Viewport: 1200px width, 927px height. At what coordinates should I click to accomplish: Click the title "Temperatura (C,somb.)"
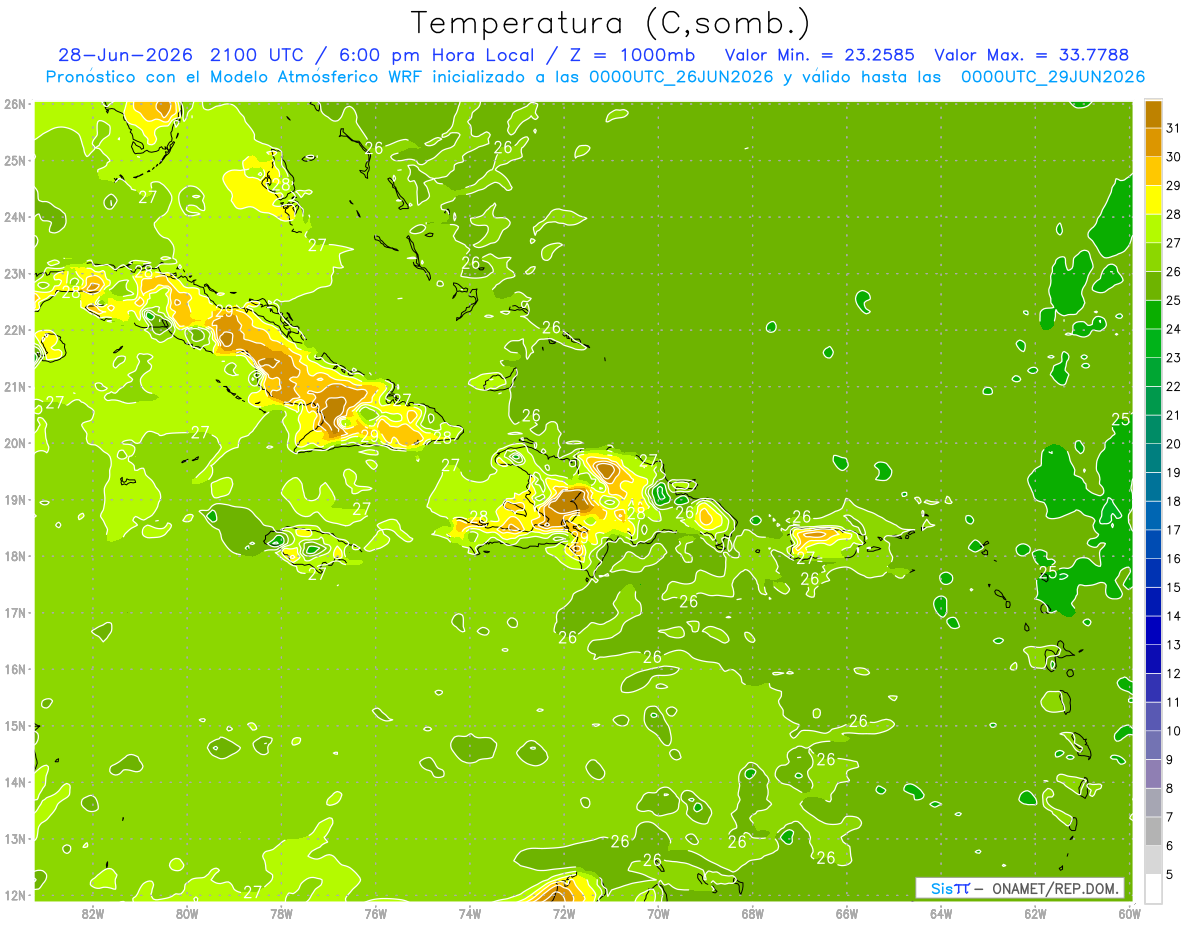[x=611, y=23]
